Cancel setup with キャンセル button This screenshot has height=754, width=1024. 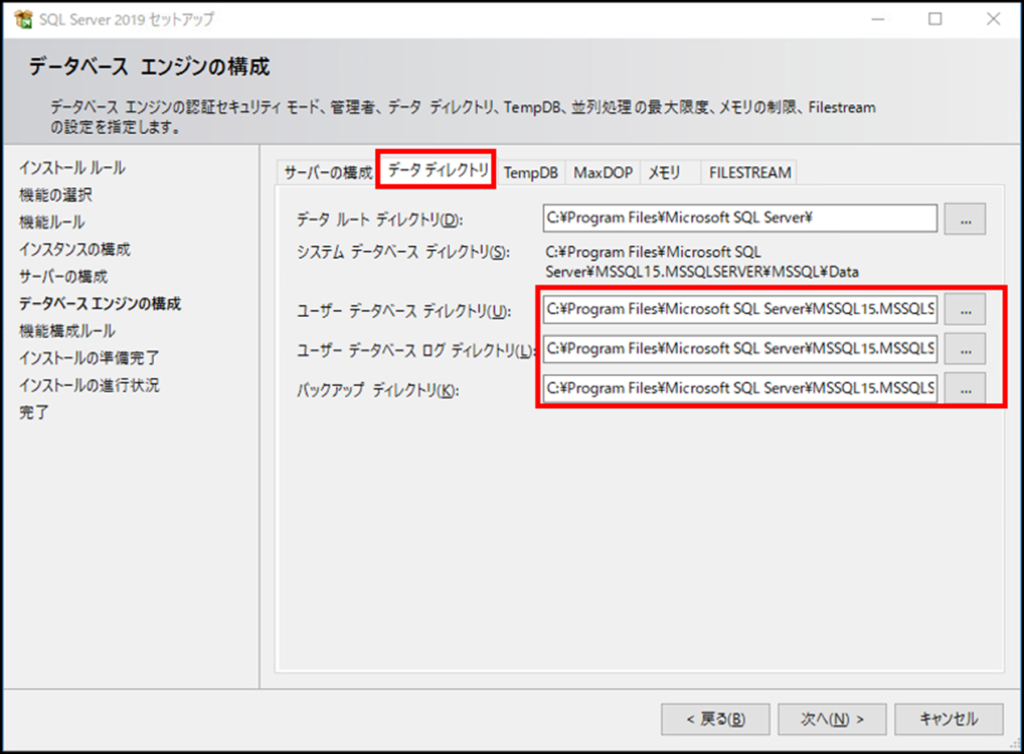coord(949,719)
